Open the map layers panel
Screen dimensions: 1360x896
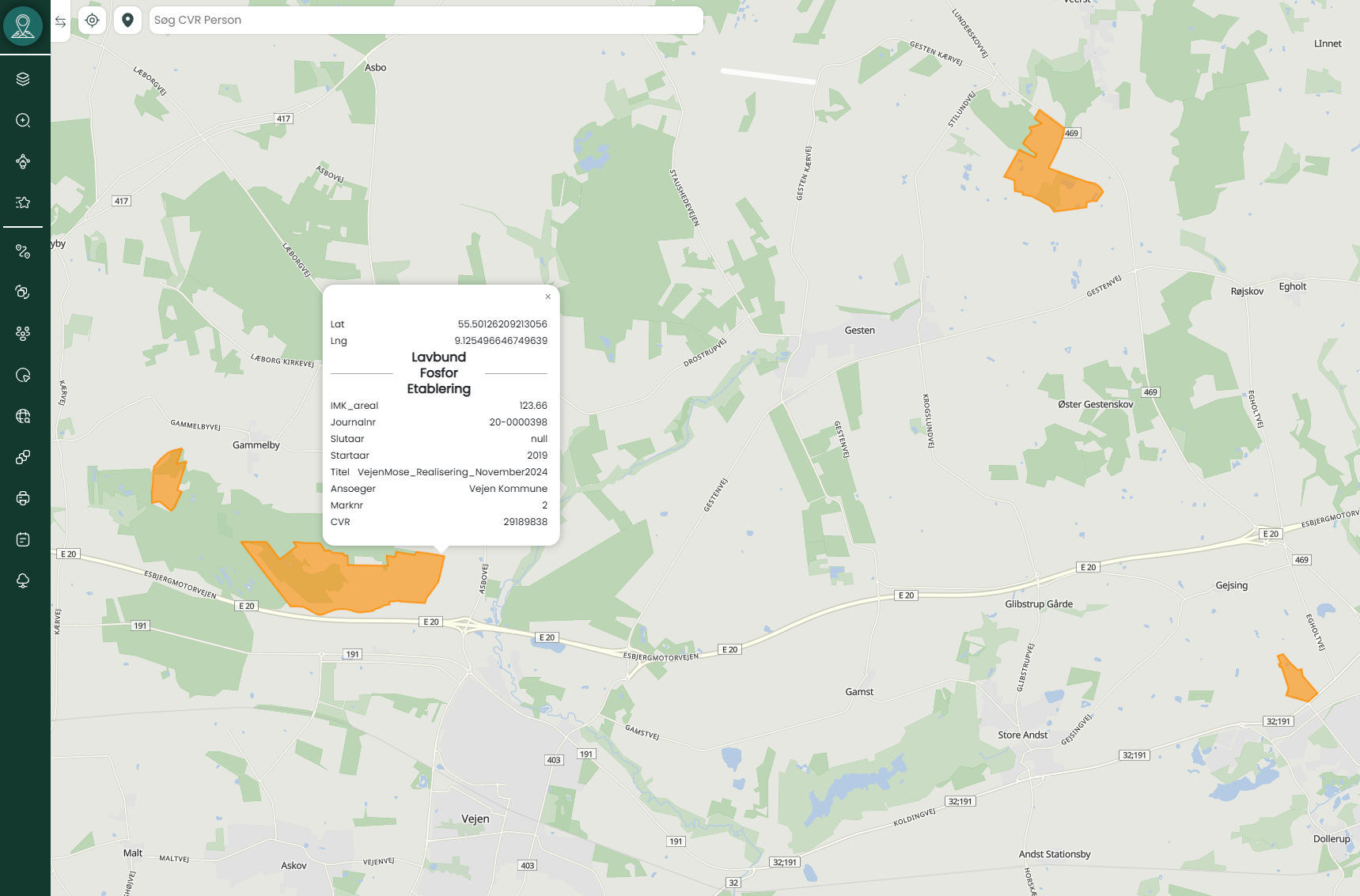tap(23, 79)
